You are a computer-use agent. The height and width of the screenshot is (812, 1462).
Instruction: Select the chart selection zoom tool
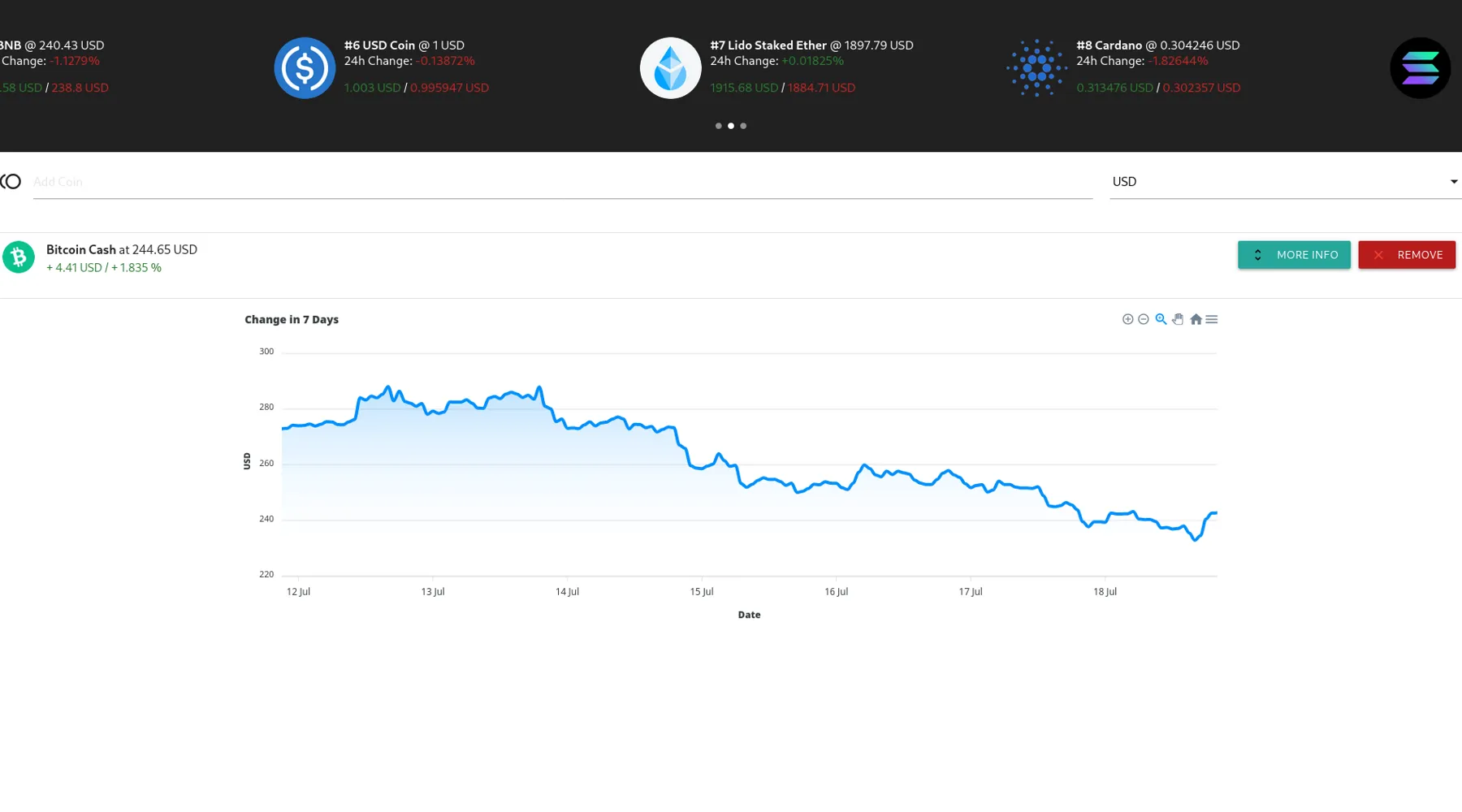1161,319
